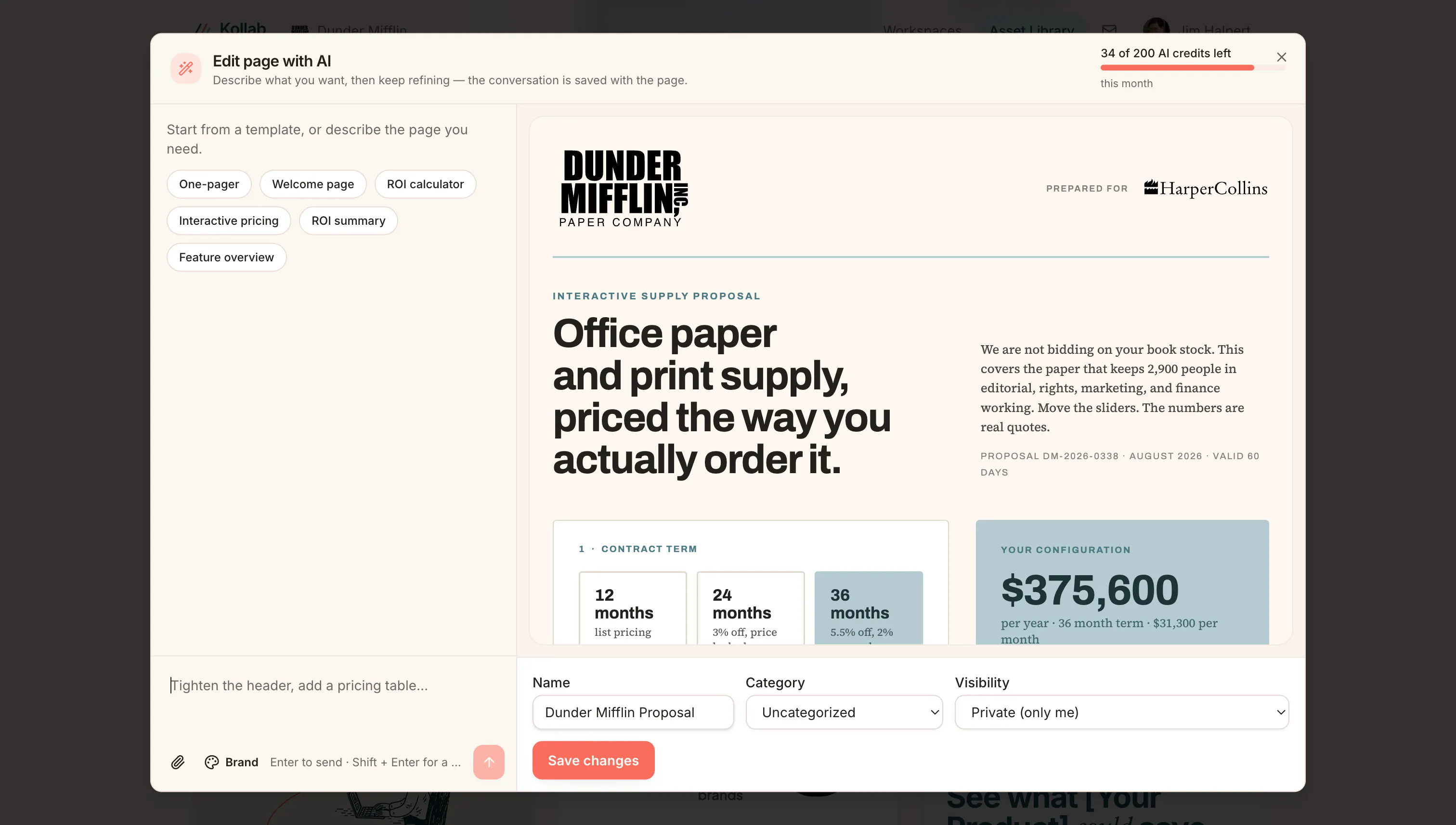Select the Interactive pricing template
This screenshot has width=1456, height=825.
click(x=229, y=220)
